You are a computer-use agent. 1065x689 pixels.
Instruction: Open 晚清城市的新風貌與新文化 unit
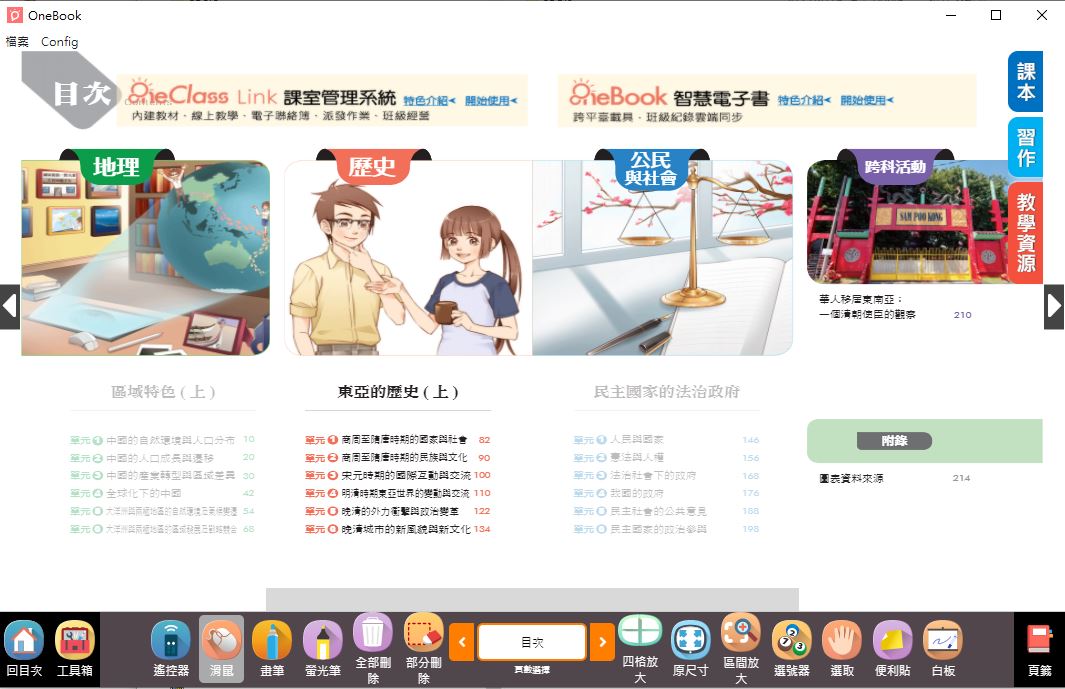click(398, 529)
